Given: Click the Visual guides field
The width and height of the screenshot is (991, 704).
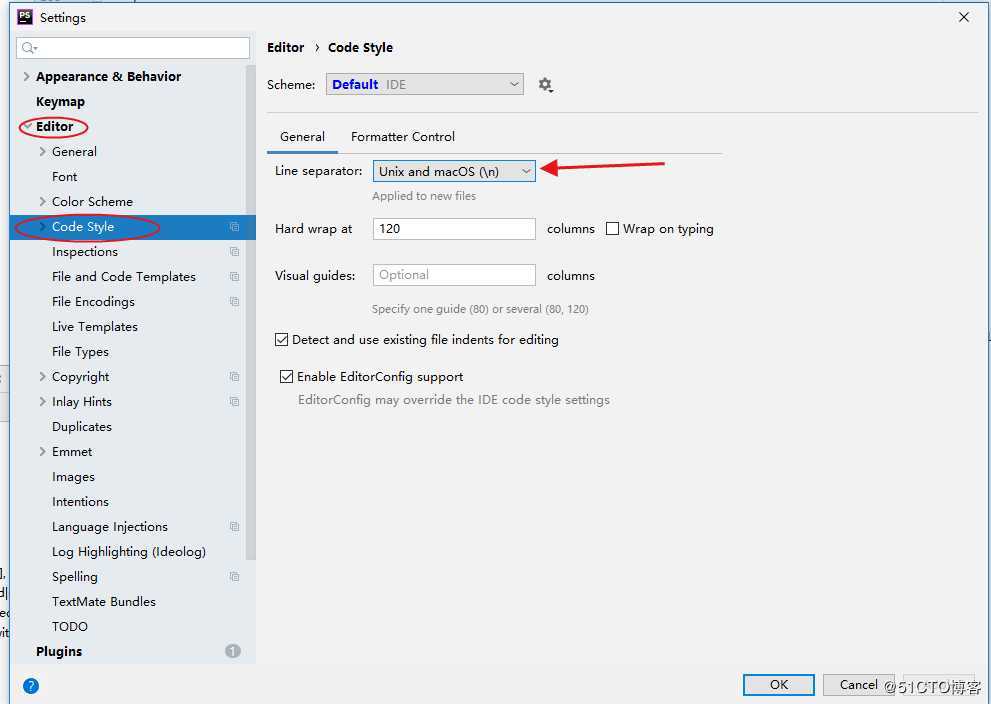Looking at the screenshot, I should (454, 275).
